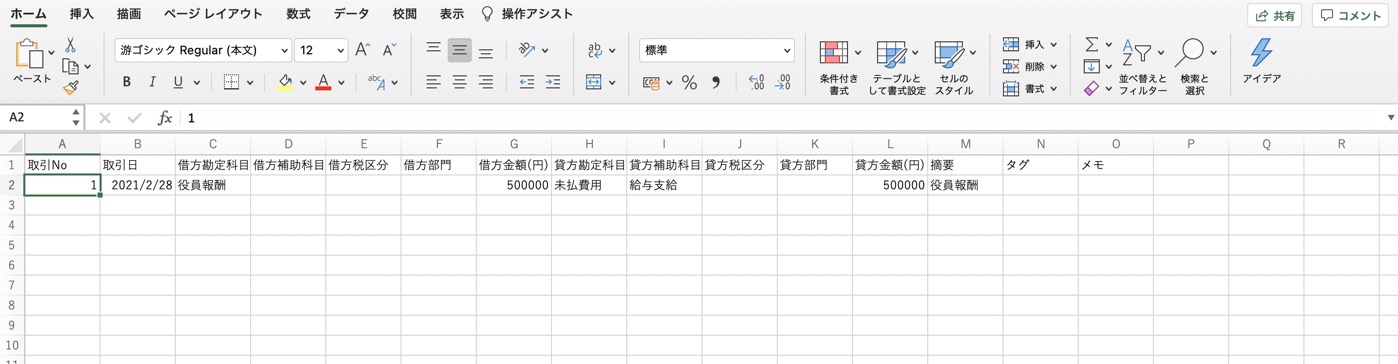Open the number format 標準 dropdown
Screen dimensions: 1398x364
point(717,50)
